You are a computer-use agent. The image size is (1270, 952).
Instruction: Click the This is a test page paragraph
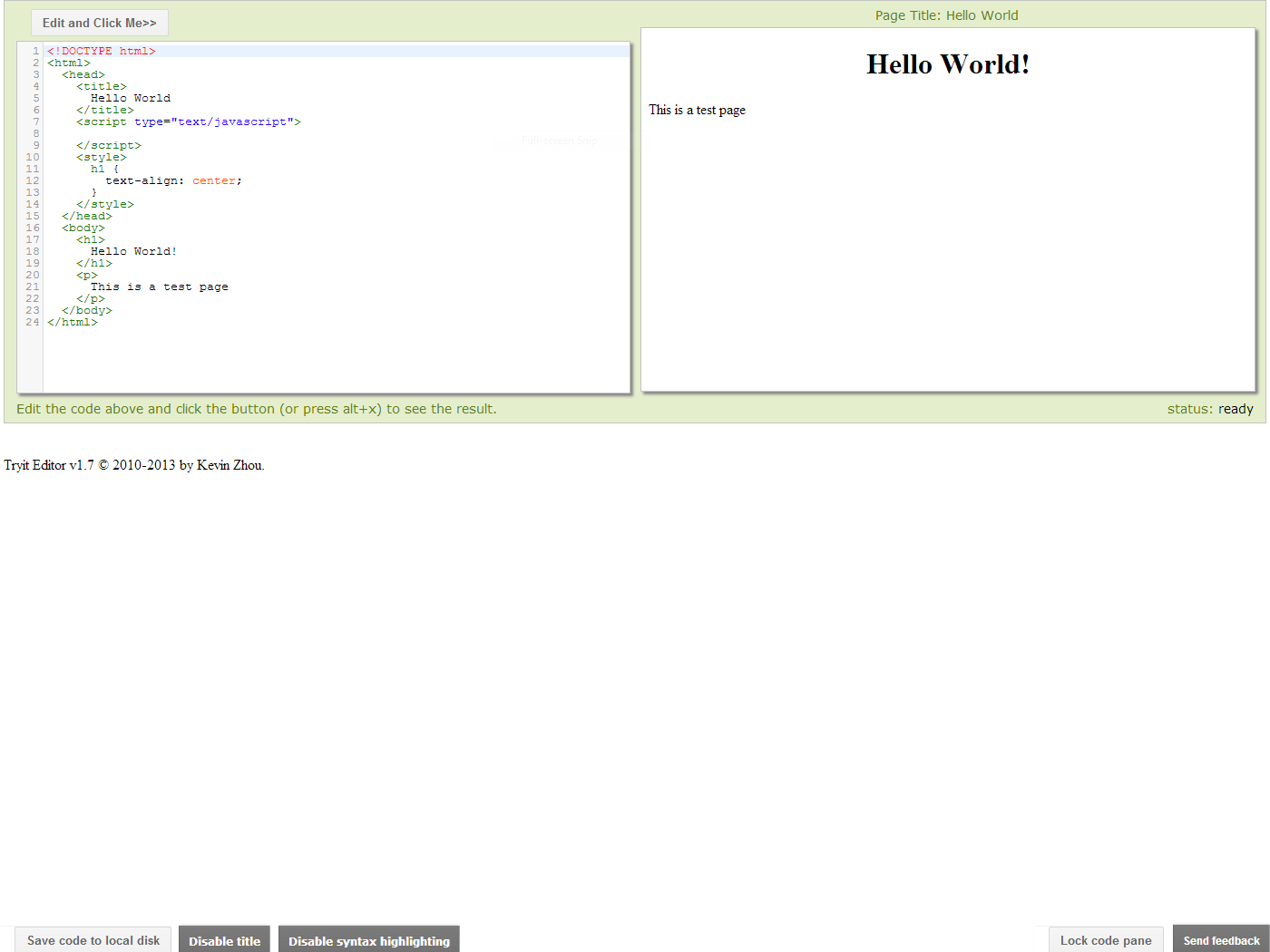pyautogui.click(x=697, y=110)
